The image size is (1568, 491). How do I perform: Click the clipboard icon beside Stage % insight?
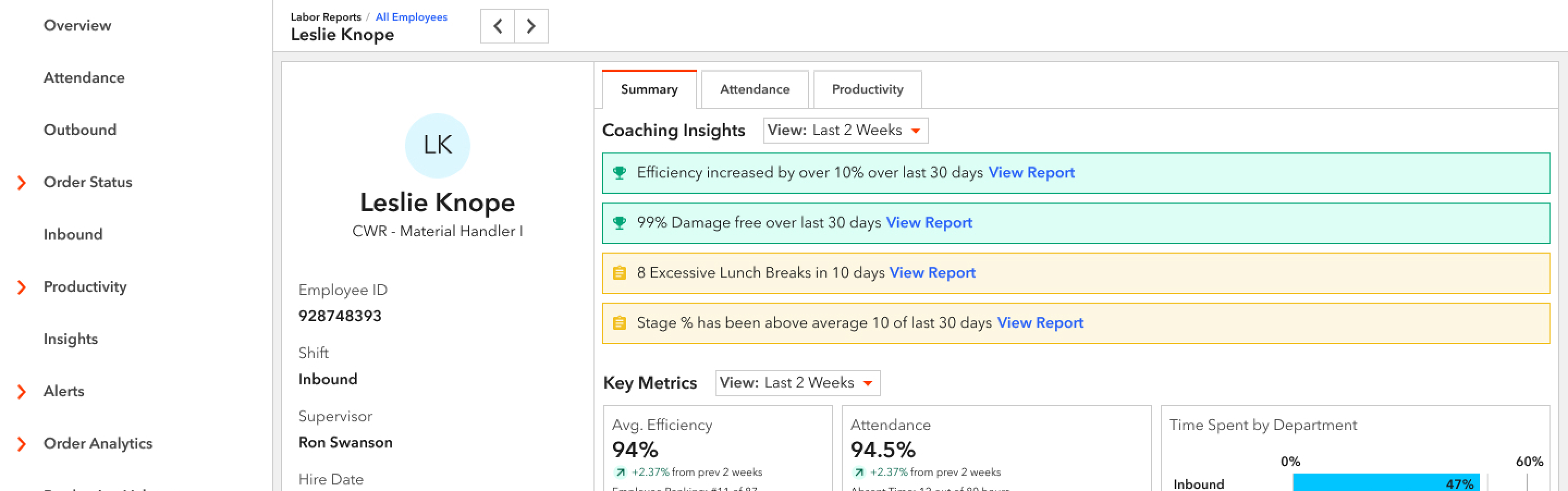(619, 322)
